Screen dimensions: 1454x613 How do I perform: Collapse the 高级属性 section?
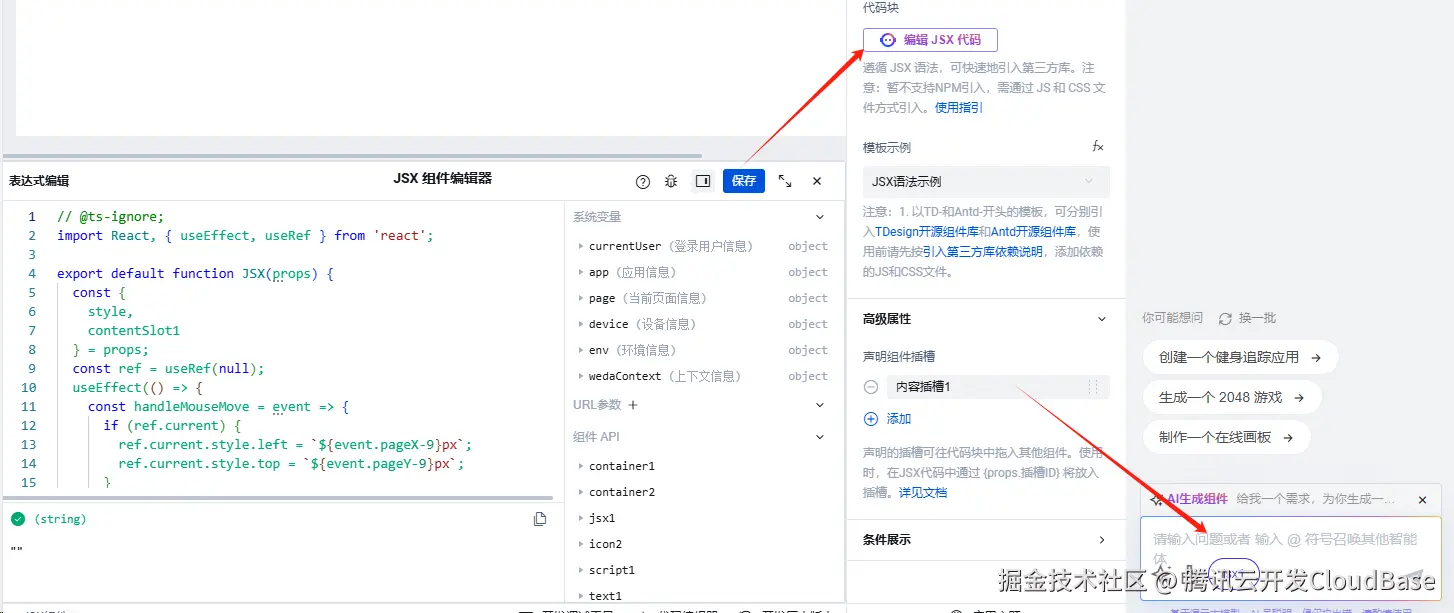pyautogui.click(x=1102, y=319)
